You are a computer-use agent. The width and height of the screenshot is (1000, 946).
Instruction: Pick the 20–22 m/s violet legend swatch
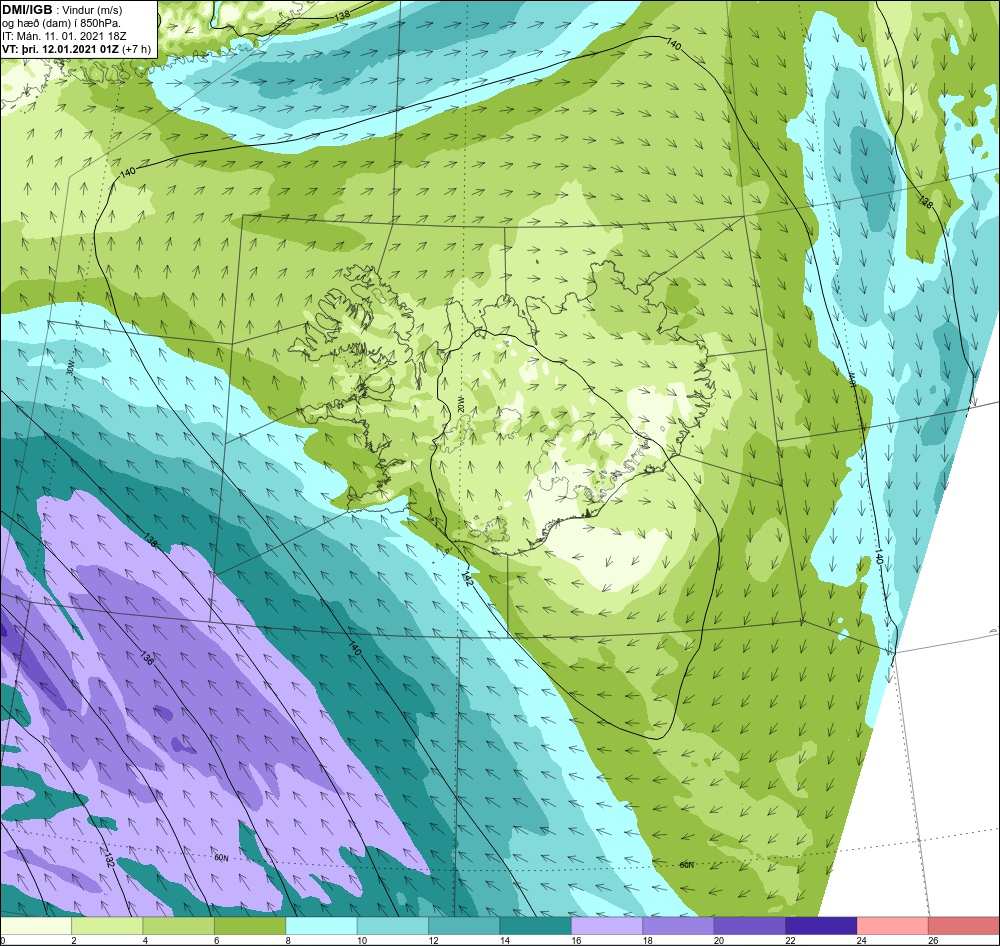point(750,926)
